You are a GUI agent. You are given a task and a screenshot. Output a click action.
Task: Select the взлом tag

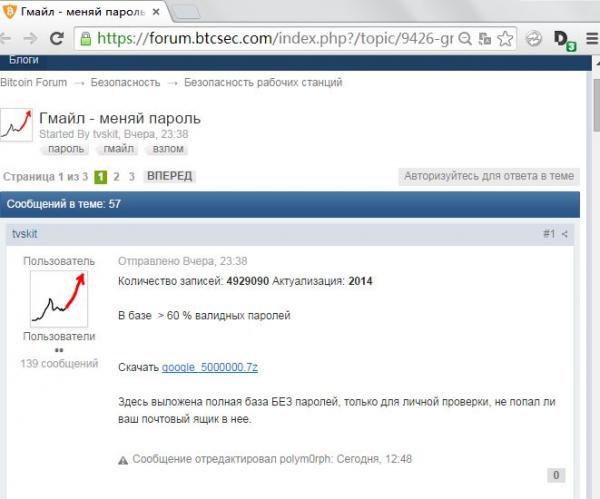tap(168, 149)
